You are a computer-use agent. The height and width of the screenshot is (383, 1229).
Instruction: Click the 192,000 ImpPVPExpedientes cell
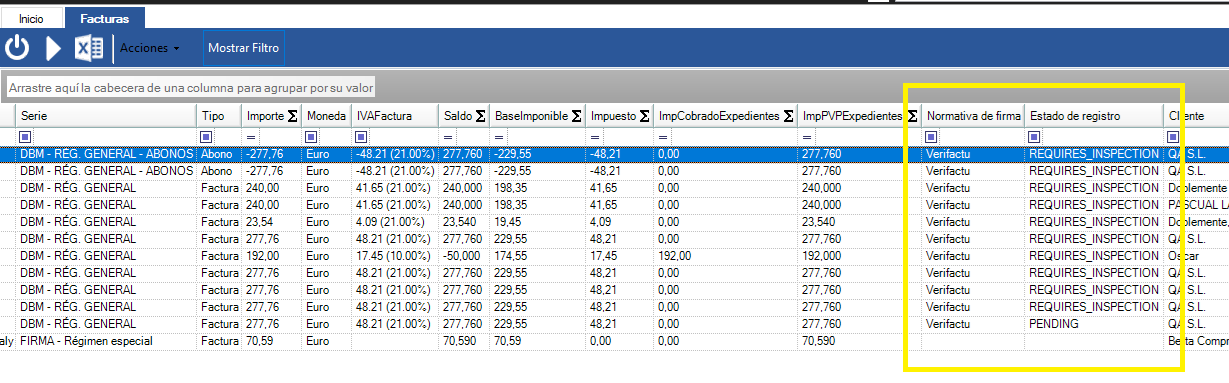click(x=859, y=256)
